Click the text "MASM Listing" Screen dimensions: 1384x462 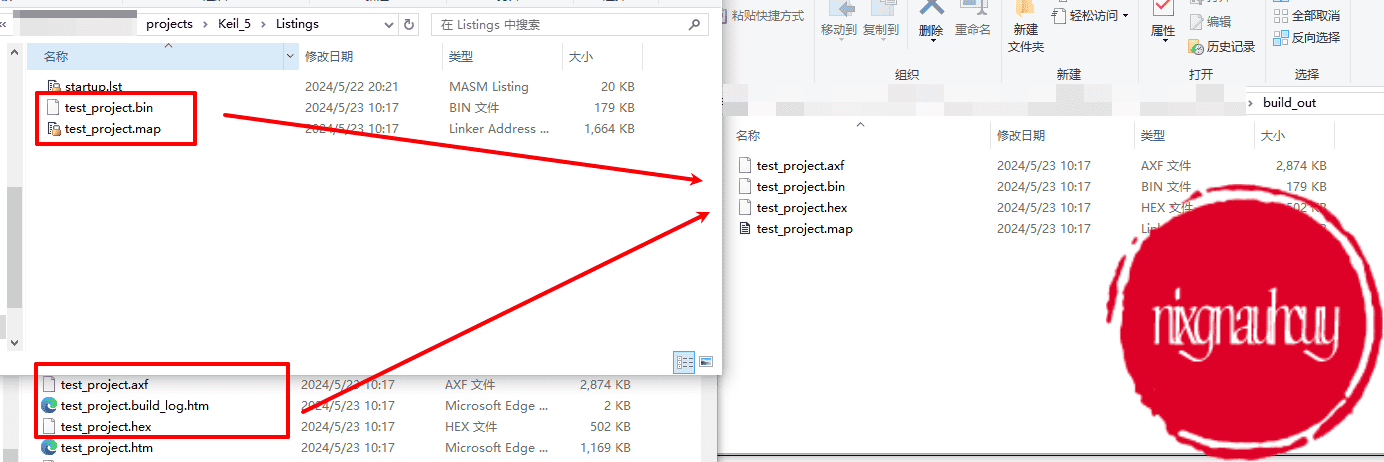click(489, 87)
